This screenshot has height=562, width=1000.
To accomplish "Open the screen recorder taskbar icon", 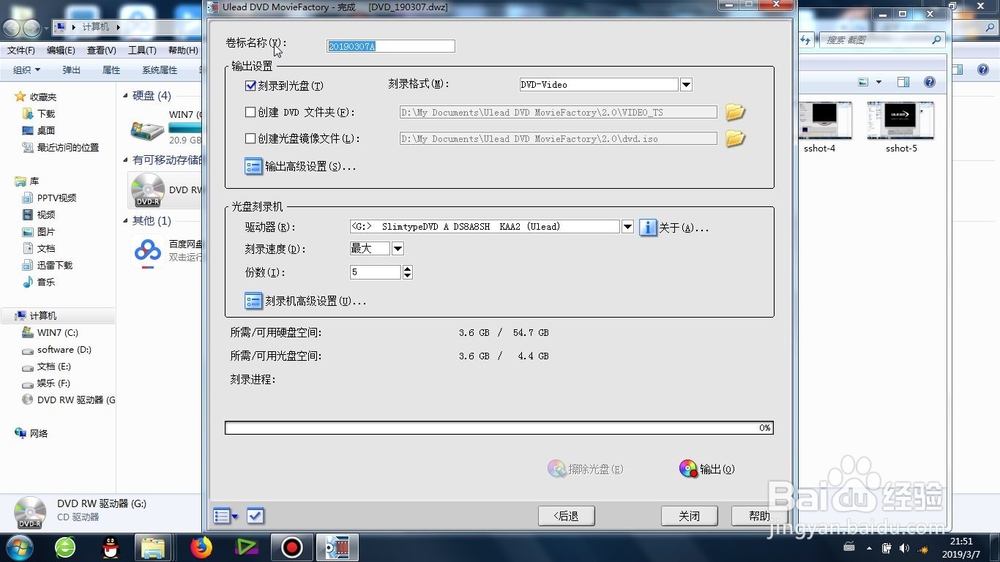I will tap(291, 547).
